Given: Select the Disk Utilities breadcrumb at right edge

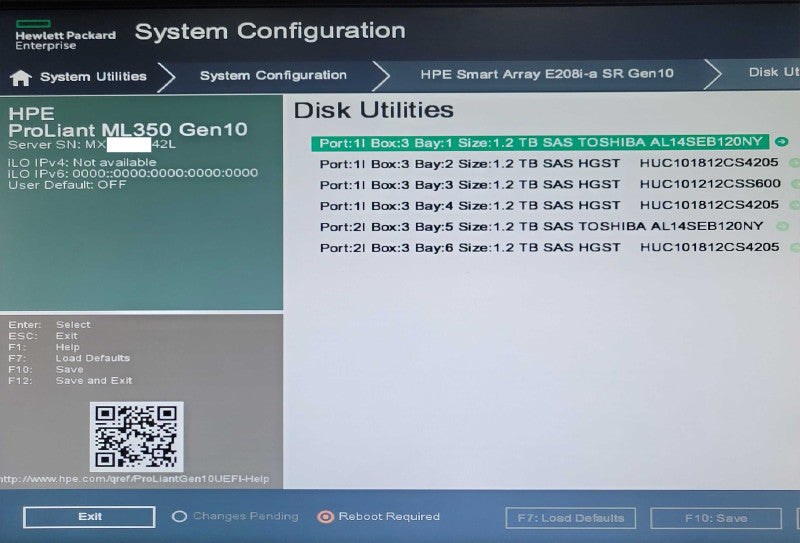Looking at the screenshot, I should [774, 72].
